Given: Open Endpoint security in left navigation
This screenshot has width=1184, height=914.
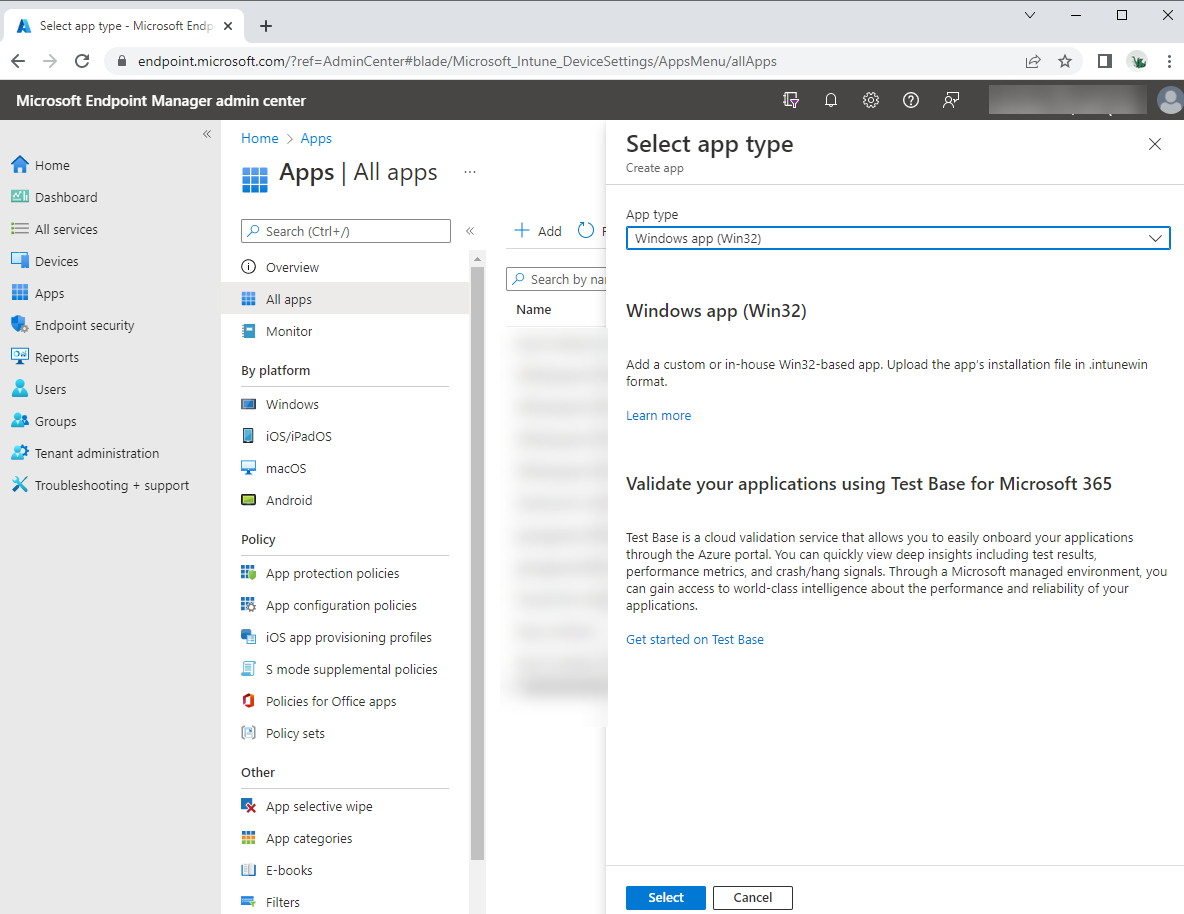Looking at the screenshot, I should point(84,325).
